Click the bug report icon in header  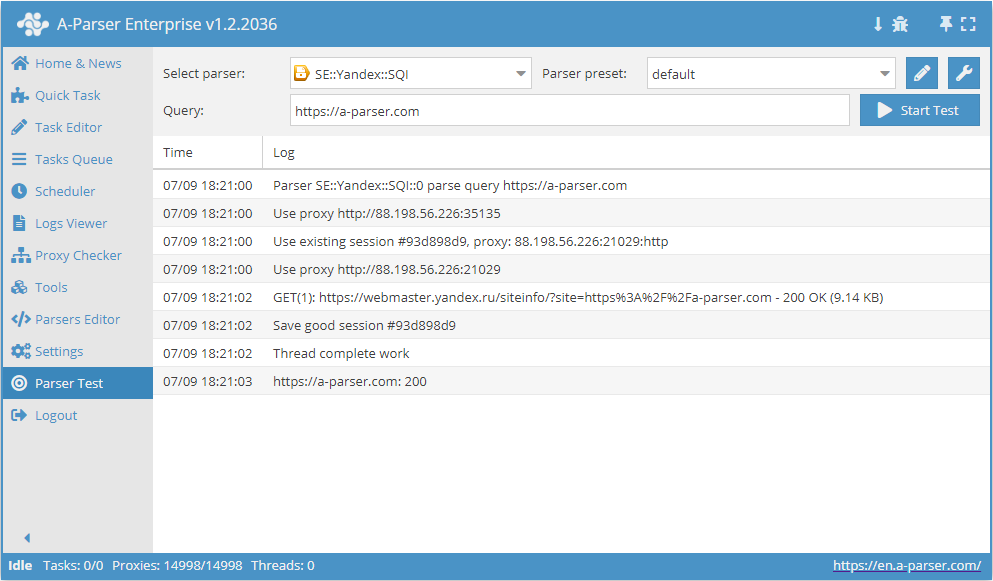point(900,24)
